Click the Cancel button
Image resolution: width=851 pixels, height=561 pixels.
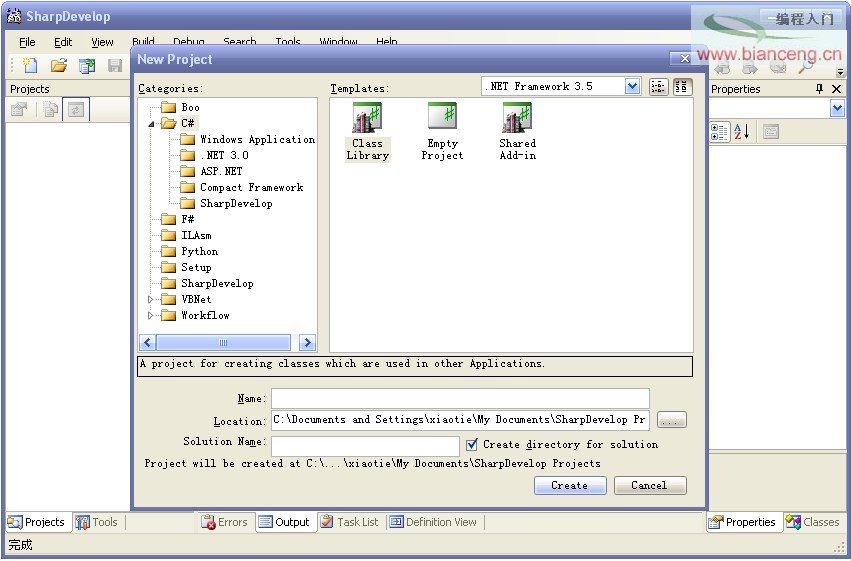click(650, 486)
